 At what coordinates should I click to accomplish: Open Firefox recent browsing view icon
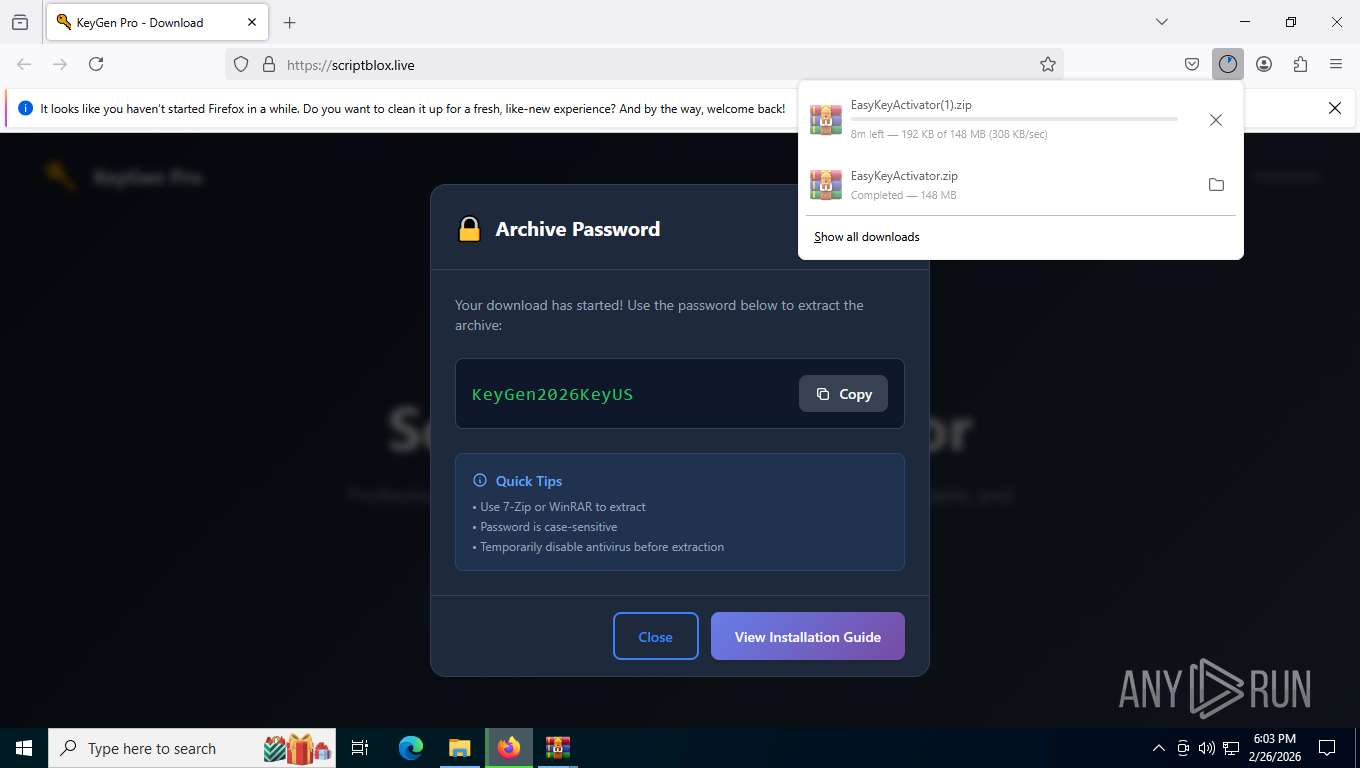(20, 22)
